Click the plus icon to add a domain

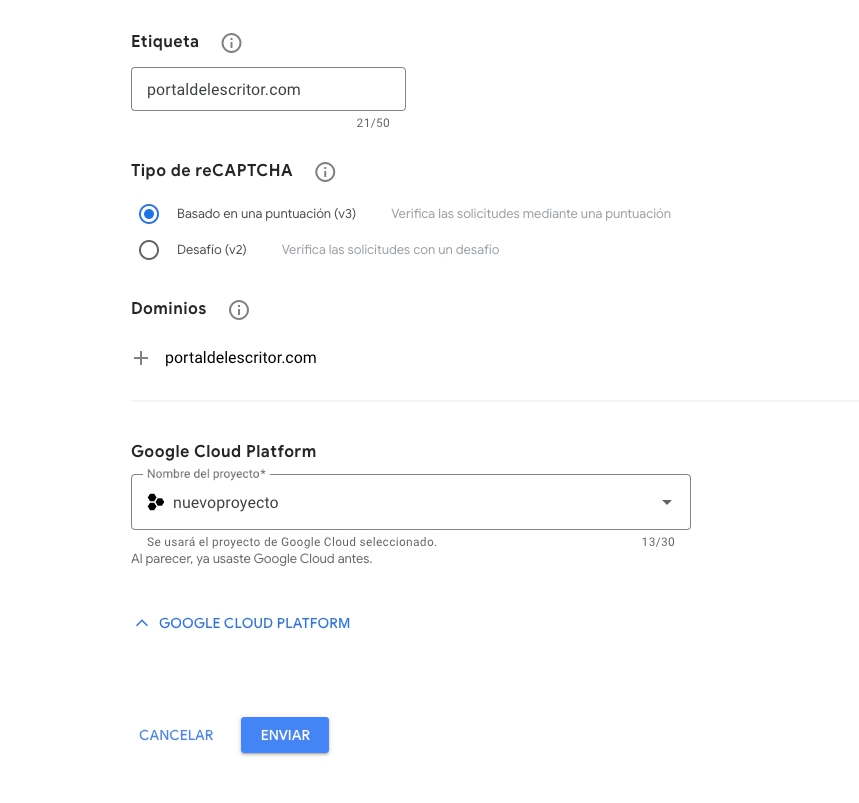tap(141, 358)
